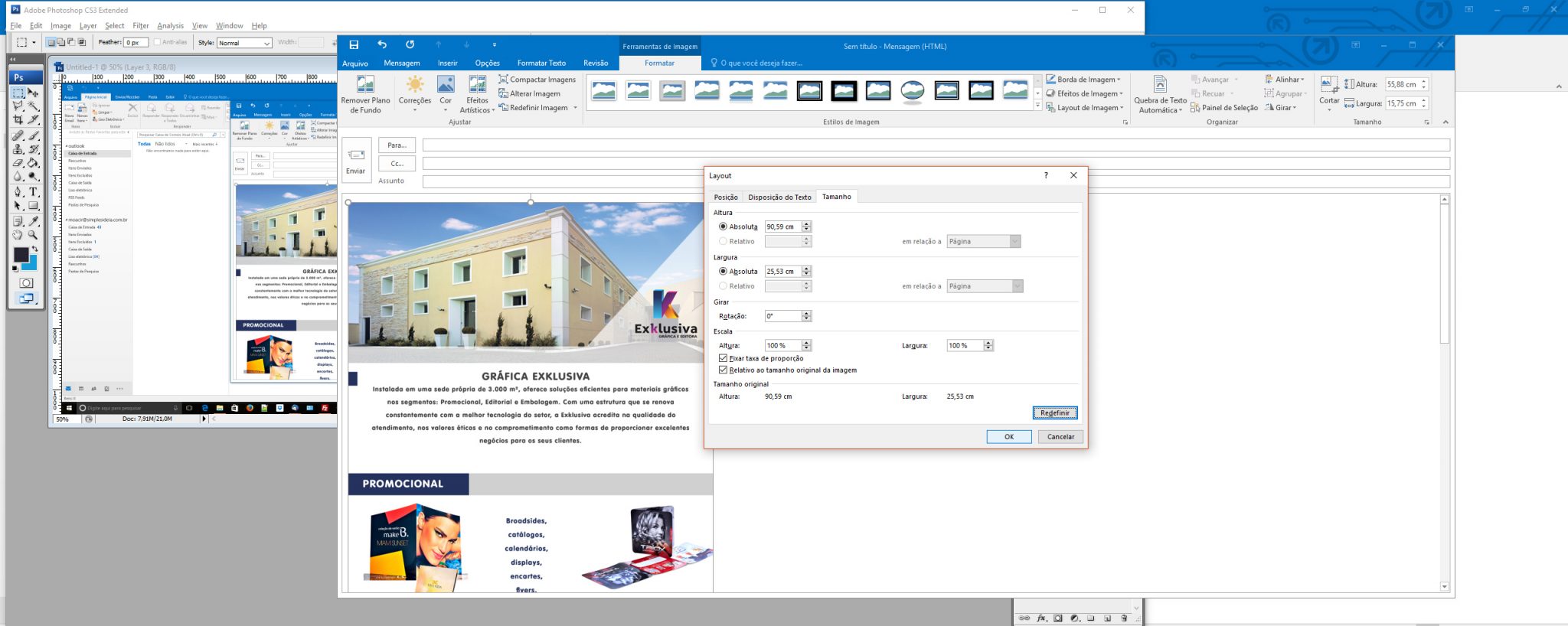Viewport: 1568px width, 626px height.
Task: Click the blue background color swatch in Photoshop
Action: click(31, 266)
